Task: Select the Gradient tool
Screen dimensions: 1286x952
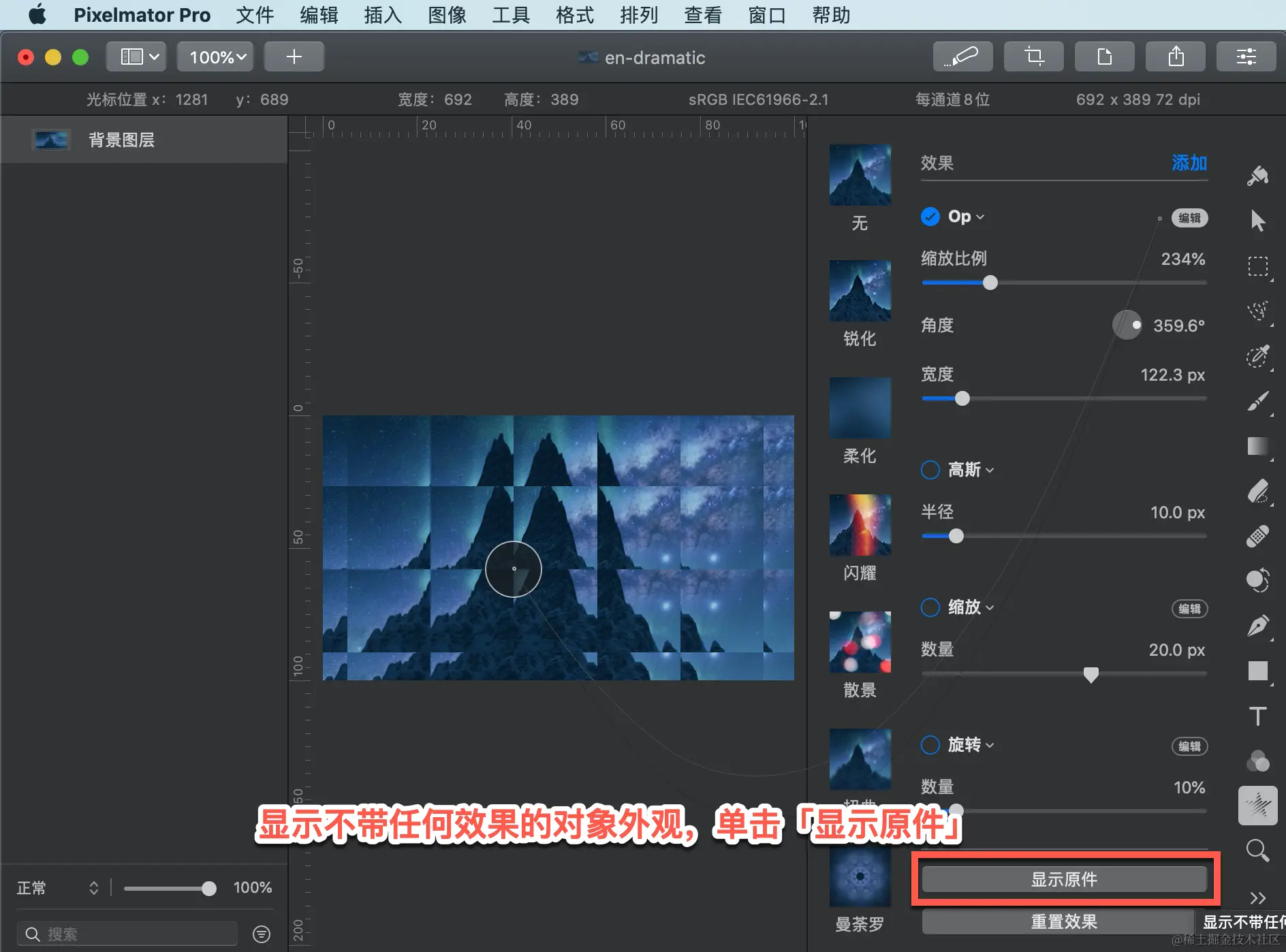Action: (x=1257, y=446)
